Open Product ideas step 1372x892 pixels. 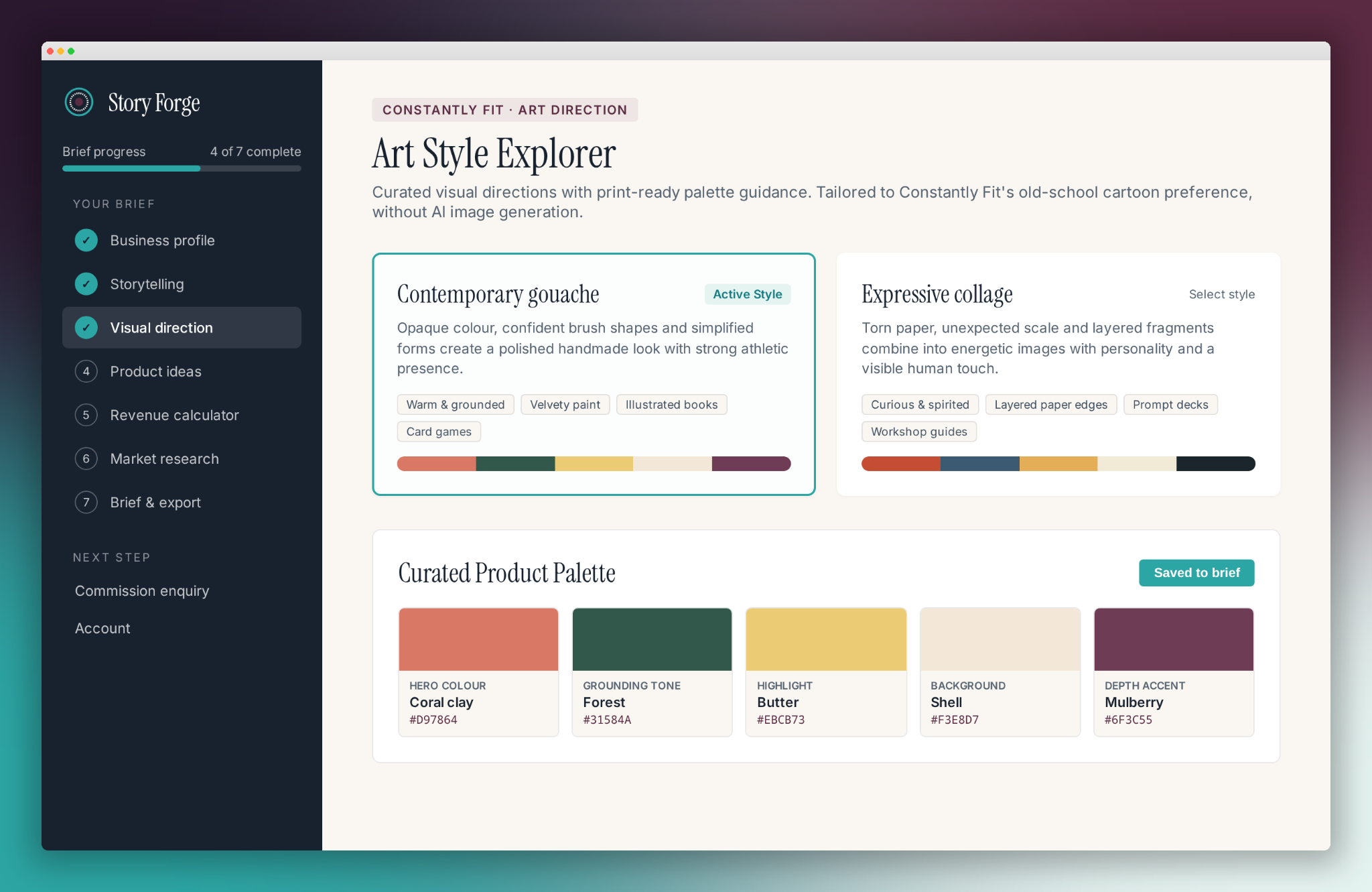point(182,371)
